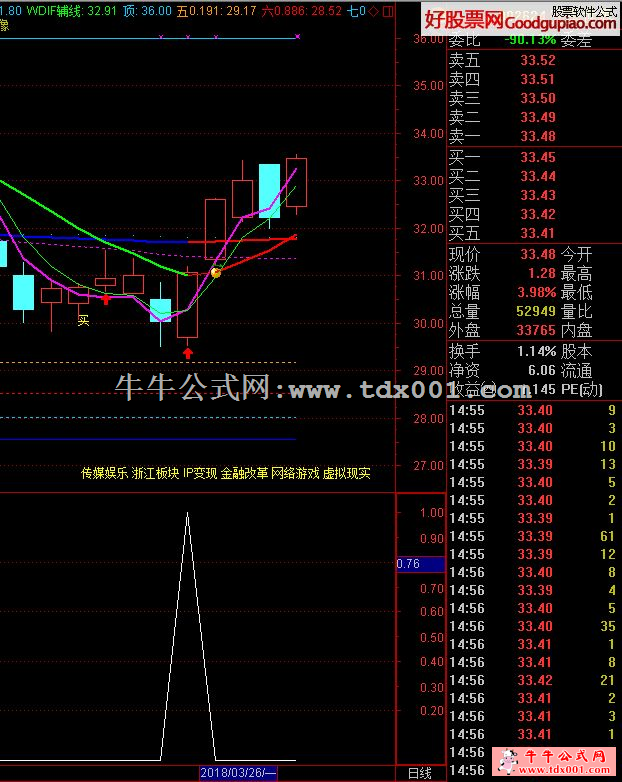Click the diamond icon in indicator header
Image resolution: width=622 pixels, height=782 pixels.
pos(374,10)
